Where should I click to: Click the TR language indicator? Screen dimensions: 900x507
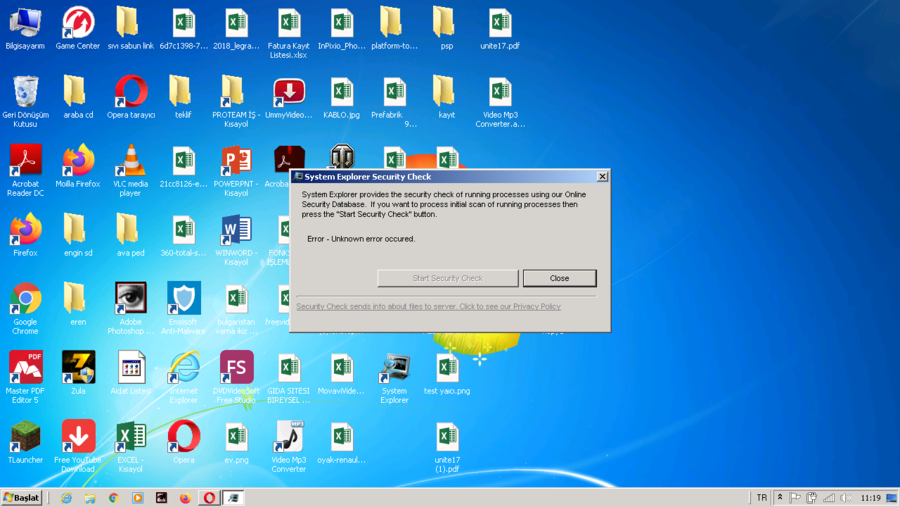(x=762, y=498)
